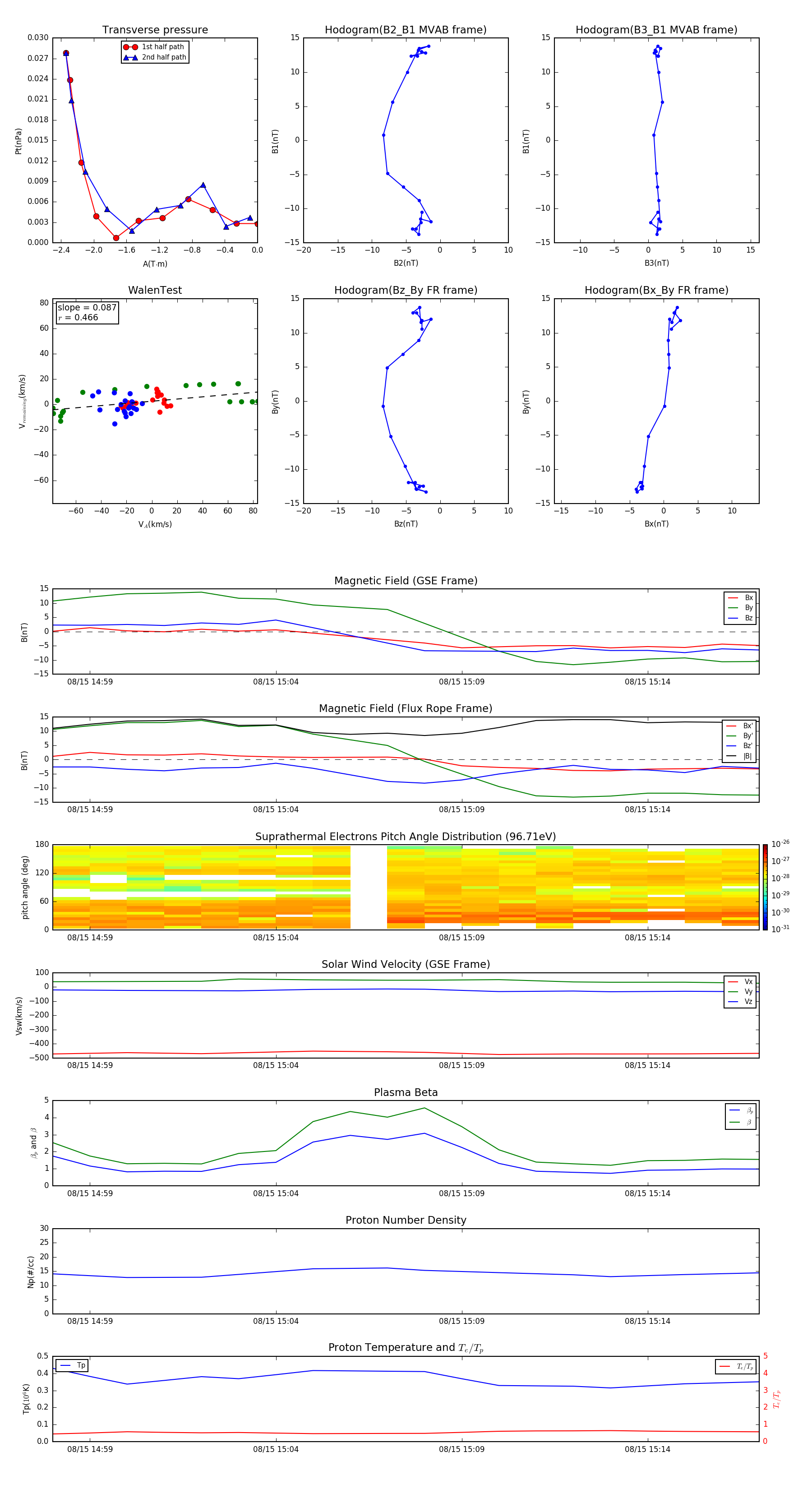
Task: Click the "Bx(nT)" x-axis label
Action: click(x=656, y=524)
